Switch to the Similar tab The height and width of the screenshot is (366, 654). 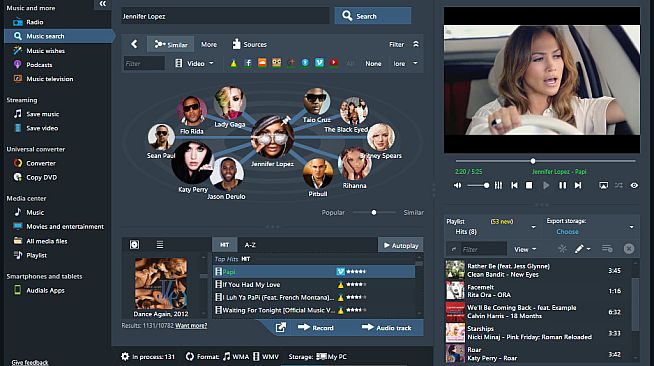click(x=171, y=44)
